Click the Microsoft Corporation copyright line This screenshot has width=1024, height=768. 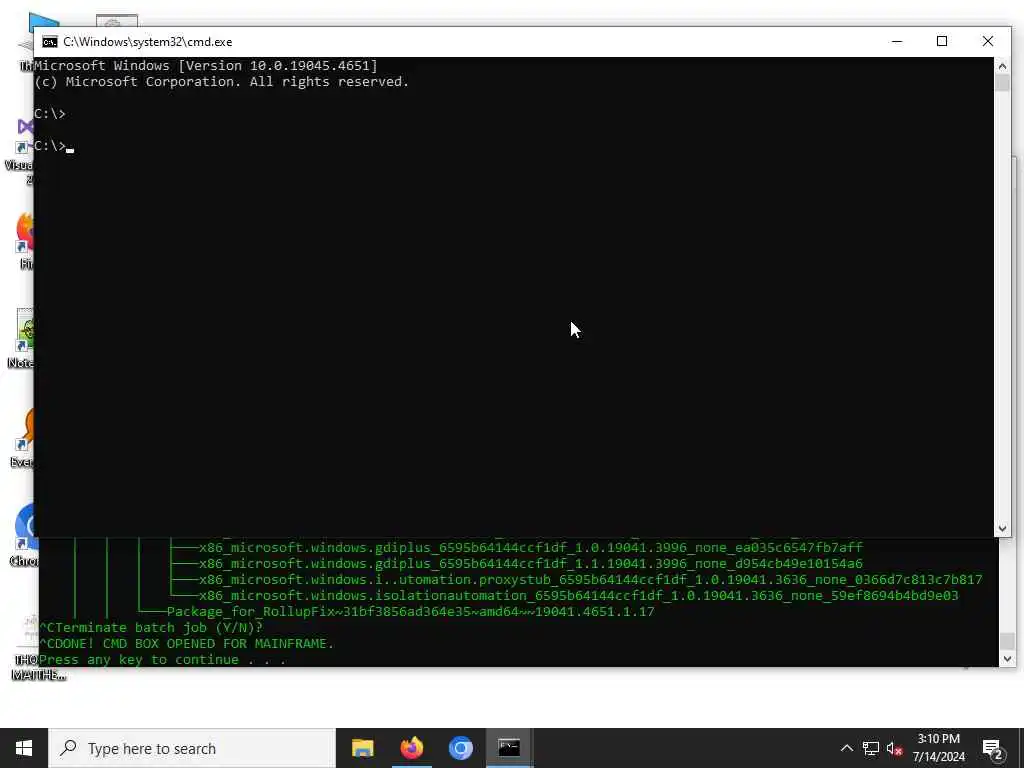221,82
